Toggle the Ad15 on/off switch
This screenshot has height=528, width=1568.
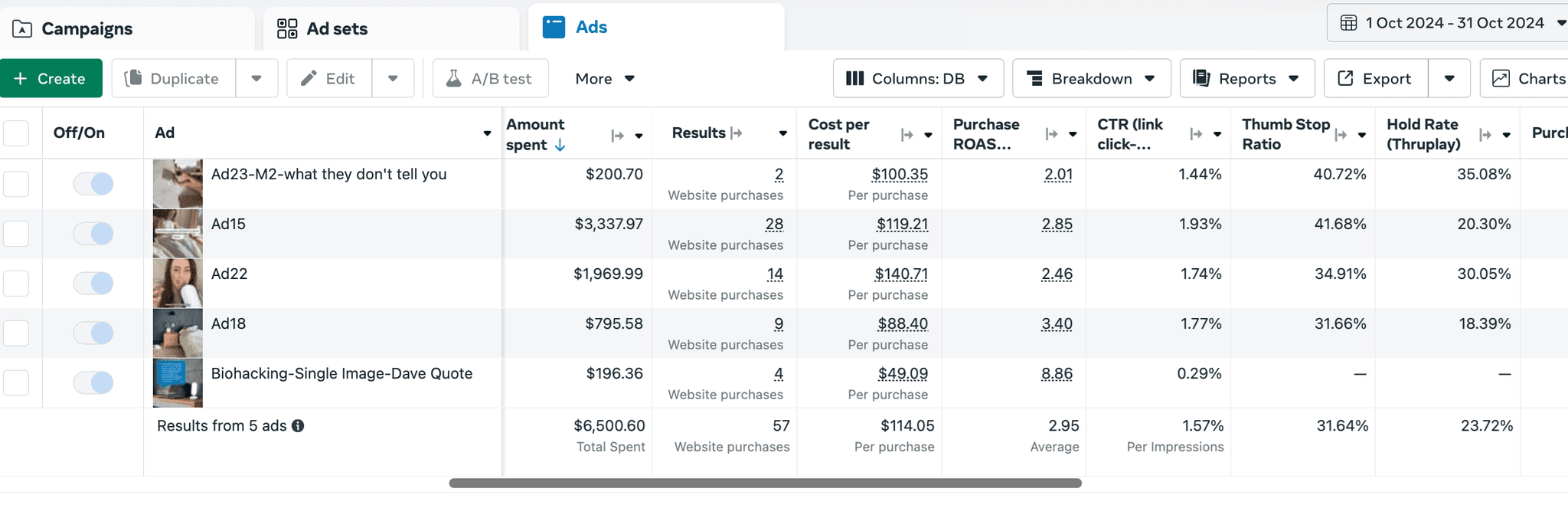pyautogui.click(x=93, y=233)
